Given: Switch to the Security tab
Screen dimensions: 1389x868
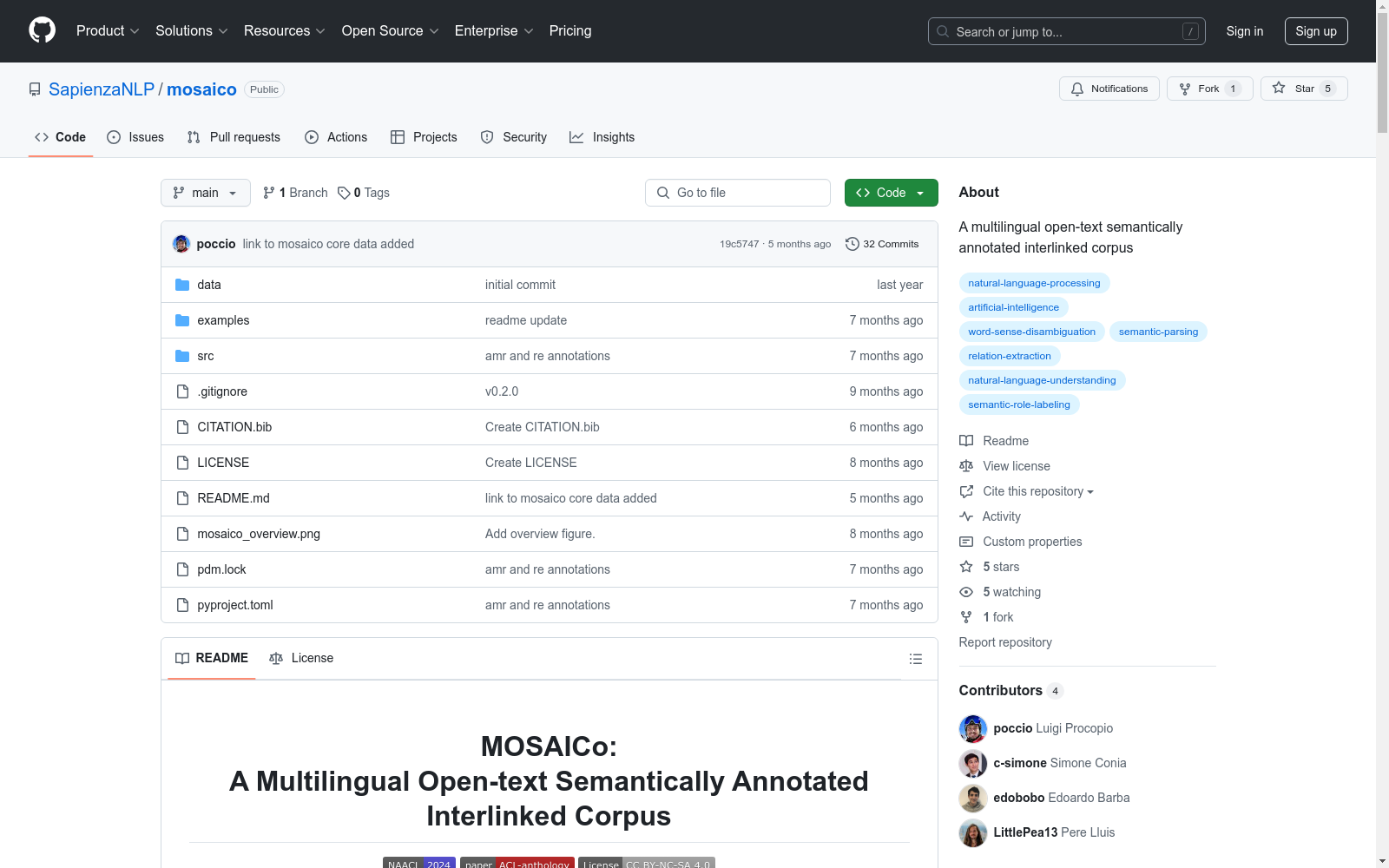Looking at the screenshot, I should 514,137.
